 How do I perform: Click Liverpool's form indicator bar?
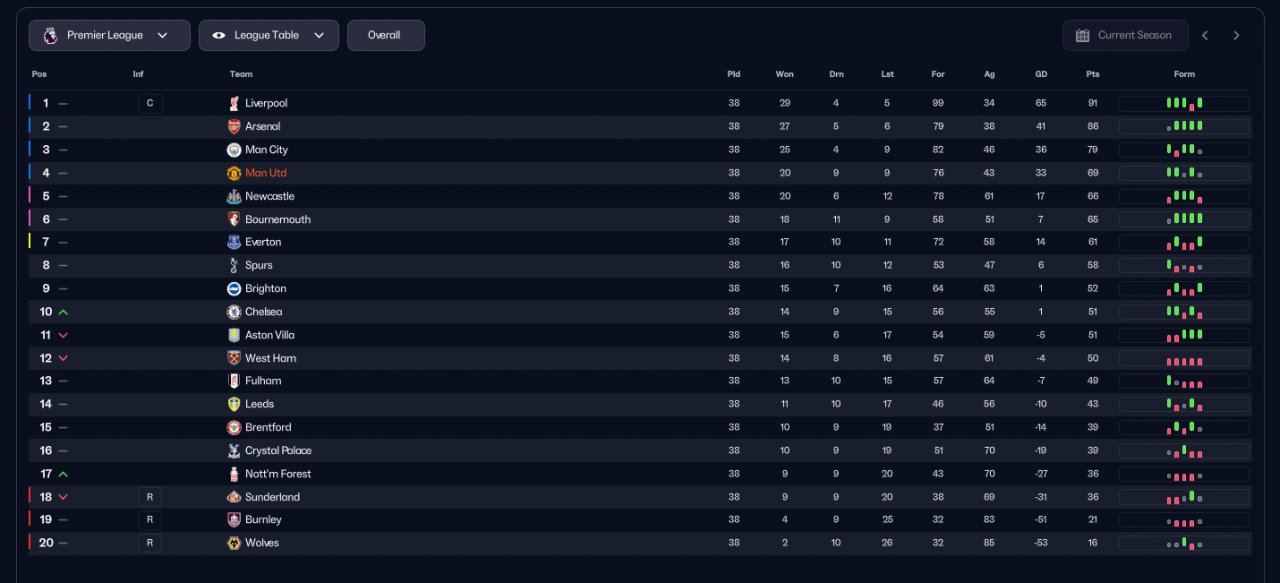point(1184,104)
